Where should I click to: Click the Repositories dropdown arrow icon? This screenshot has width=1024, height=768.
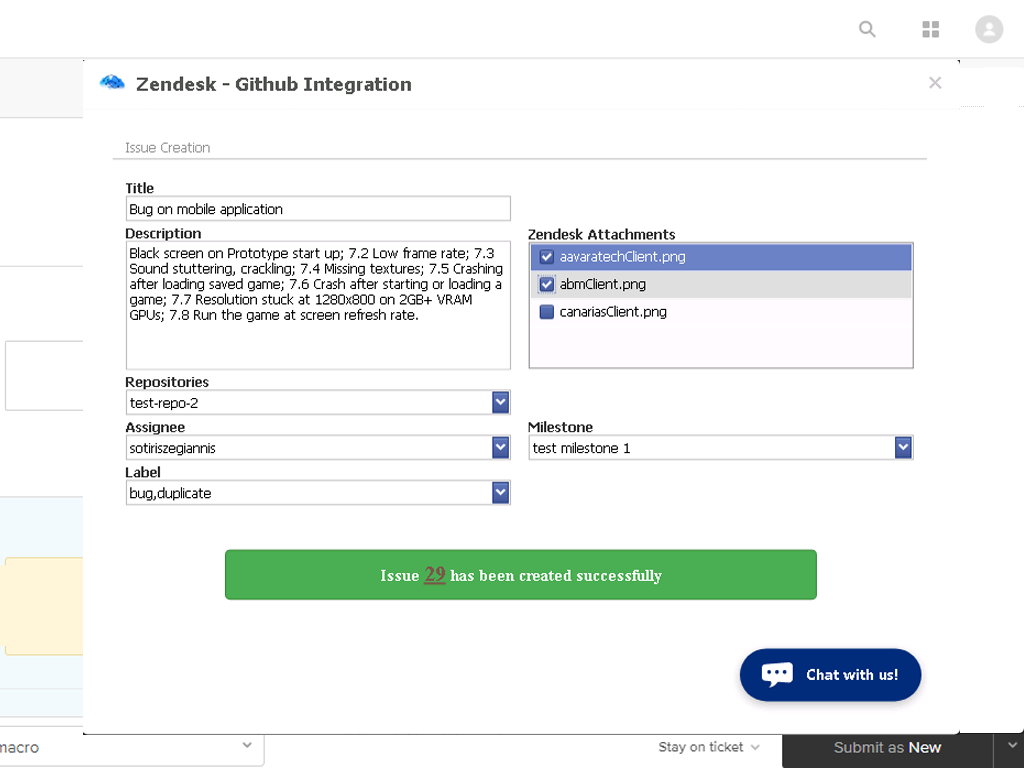(500, 402)
